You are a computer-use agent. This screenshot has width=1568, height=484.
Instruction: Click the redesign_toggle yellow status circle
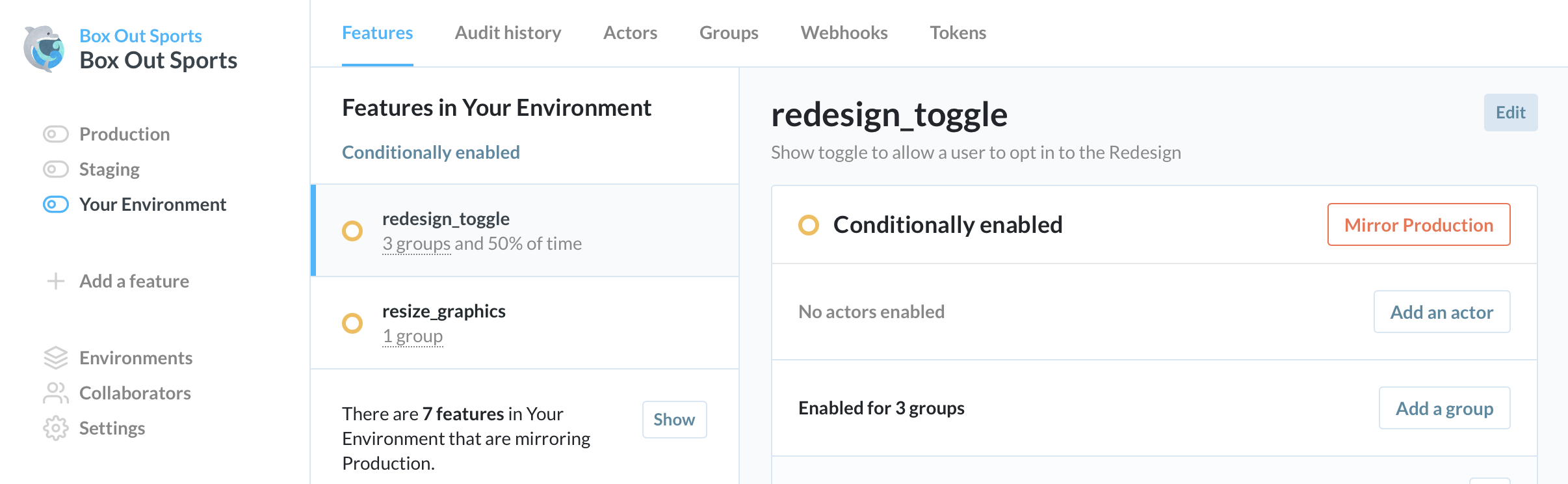pos(352,231)
